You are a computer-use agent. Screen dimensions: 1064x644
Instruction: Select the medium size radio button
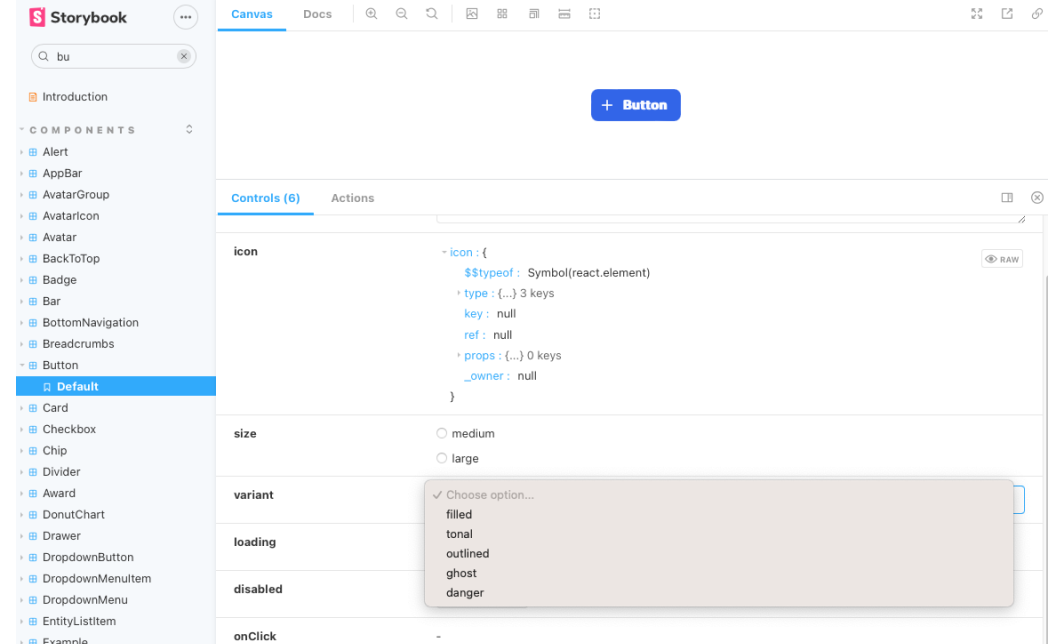coord(442,434)
